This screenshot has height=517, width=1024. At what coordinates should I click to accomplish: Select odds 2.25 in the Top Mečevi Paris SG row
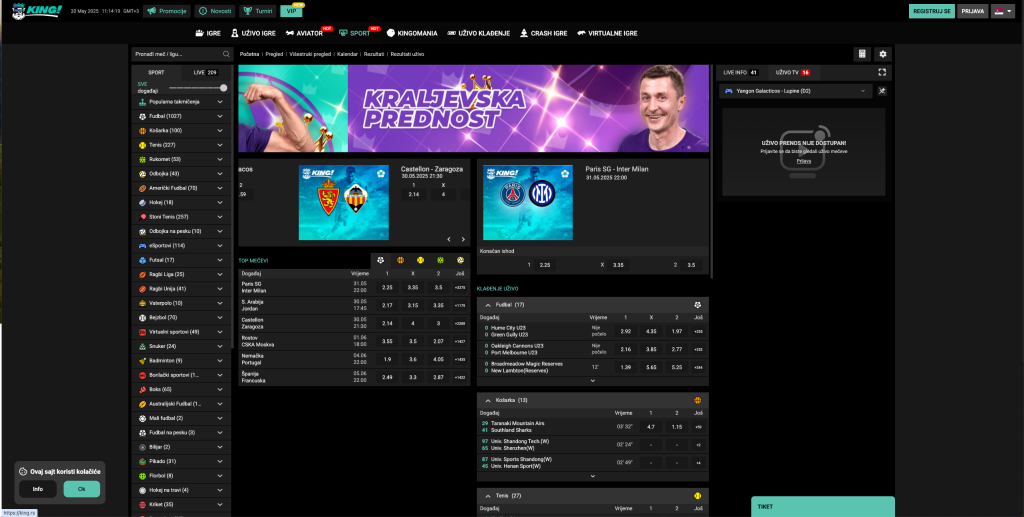point(387,287)
